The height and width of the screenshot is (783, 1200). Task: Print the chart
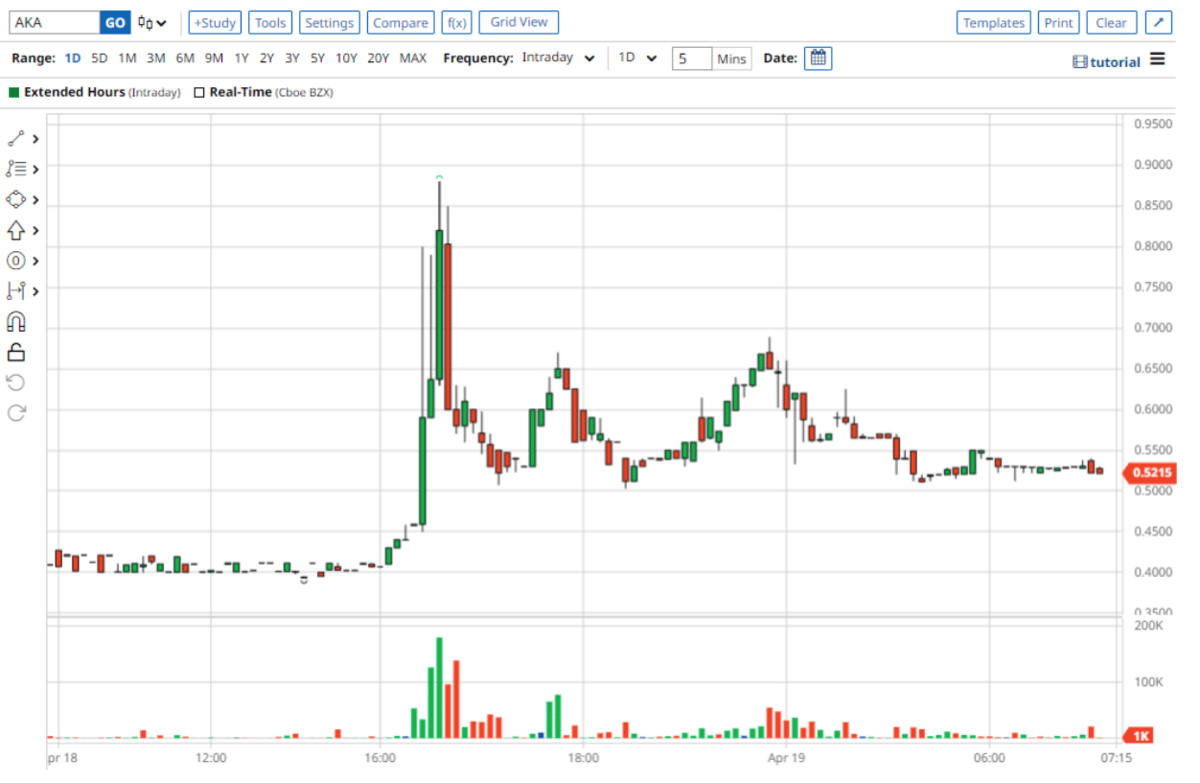[1059, 22]
